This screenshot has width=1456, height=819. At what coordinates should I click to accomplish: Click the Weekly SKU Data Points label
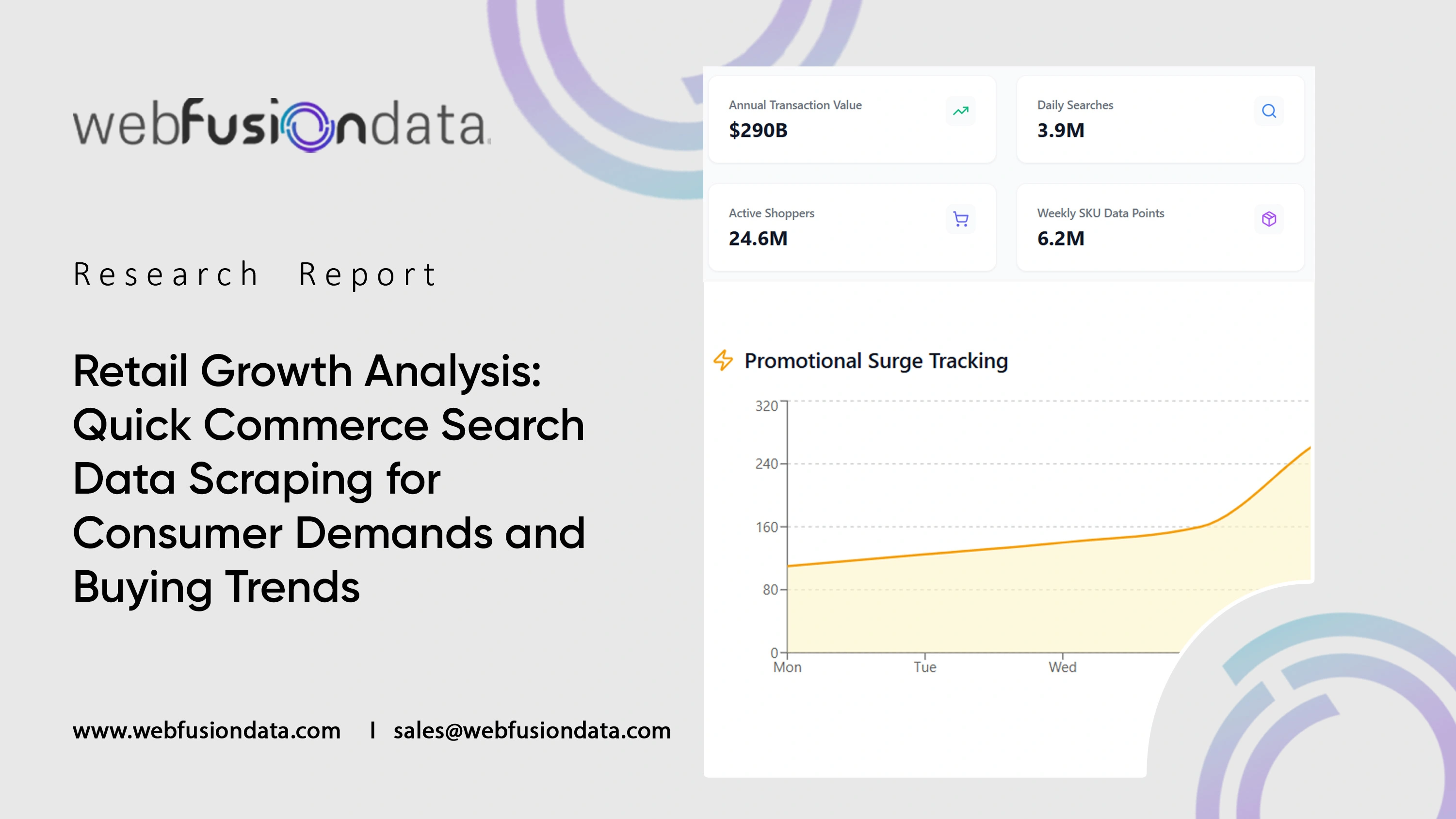(x=1100, y=214)
